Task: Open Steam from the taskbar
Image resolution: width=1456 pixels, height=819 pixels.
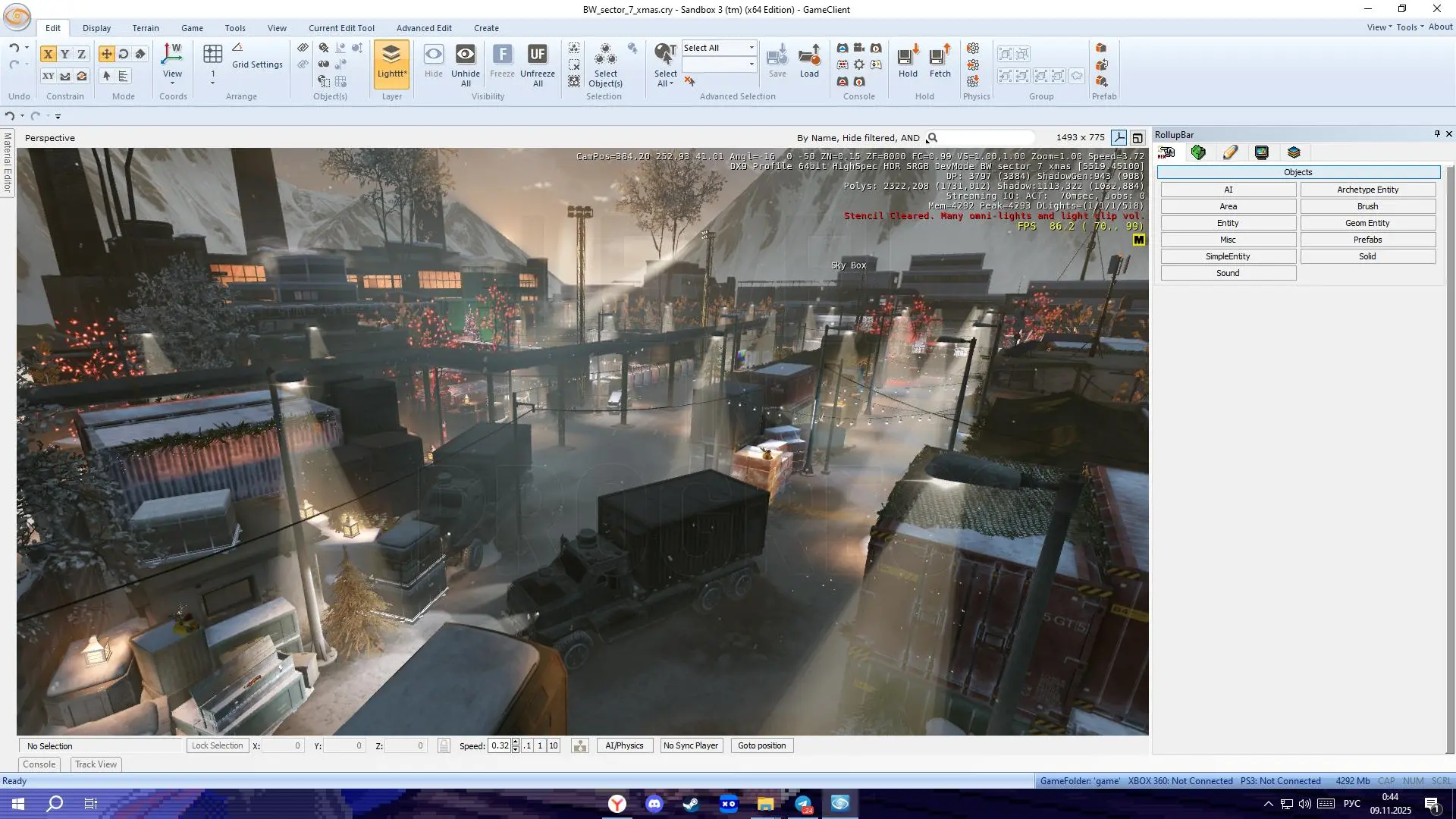Action: [x=691, y=804]
